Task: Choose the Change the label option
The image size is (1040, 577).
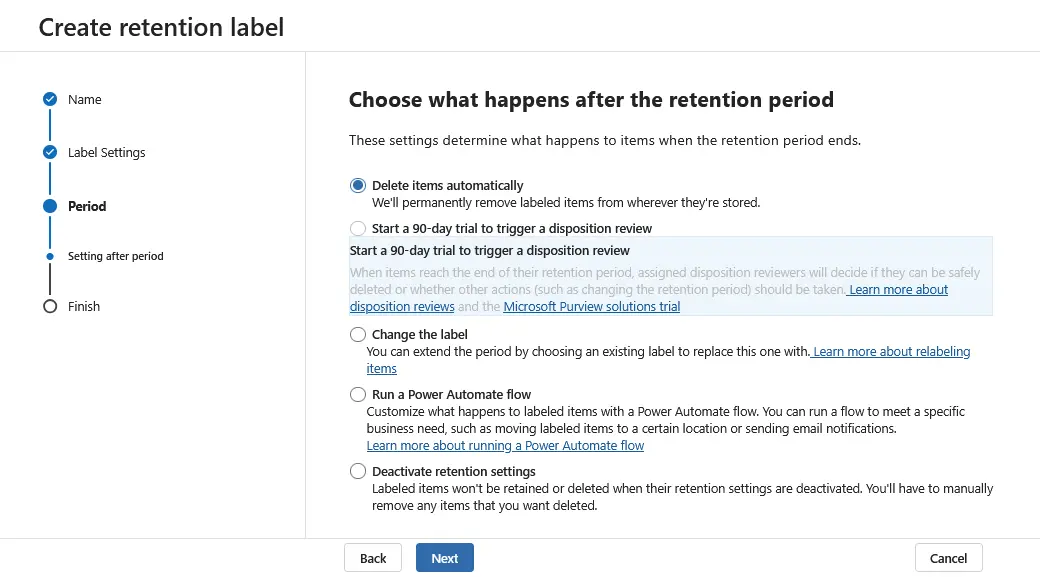Action: coord(357,334)
